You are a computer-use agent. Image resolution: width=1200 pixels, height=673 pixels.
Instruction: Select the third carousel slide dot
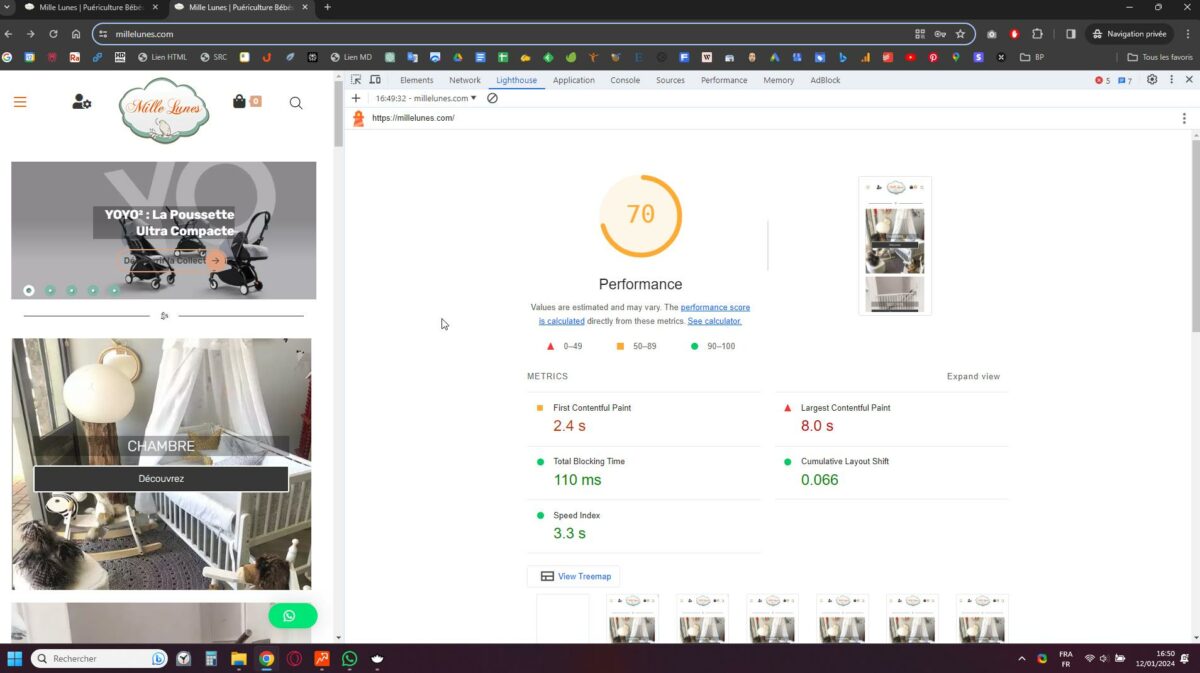point(72,290)
